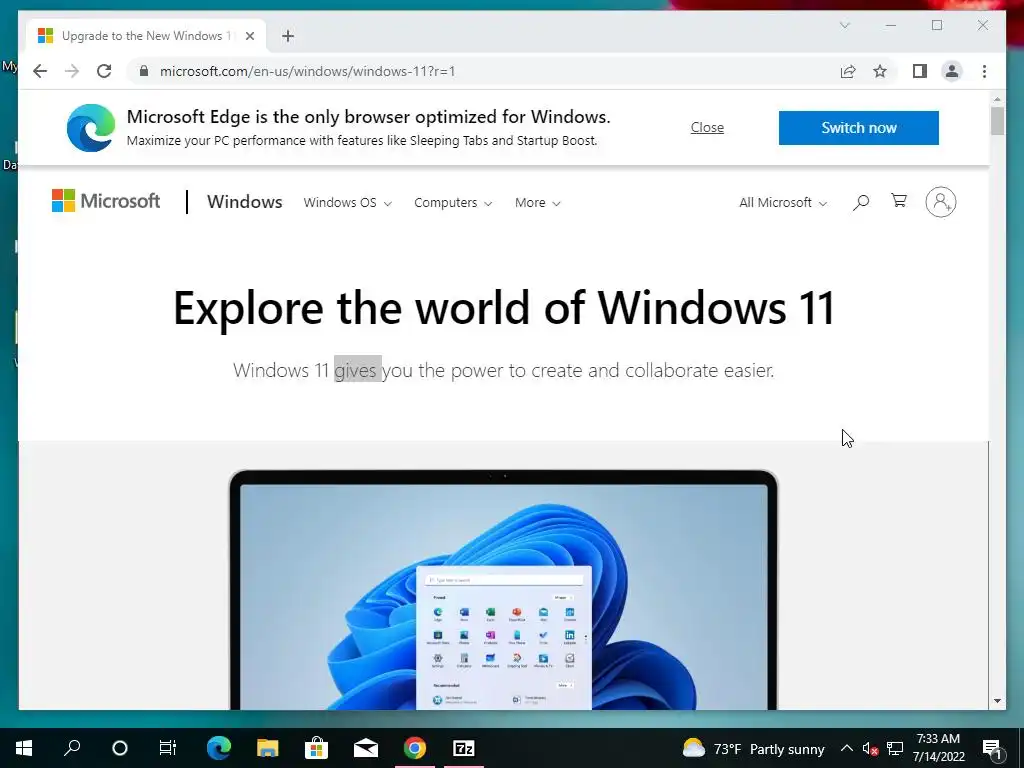The height and width of the screenshot is (768, 1024).
Task: Click the muted volume tray icon
Action: (x=870, y=749)
